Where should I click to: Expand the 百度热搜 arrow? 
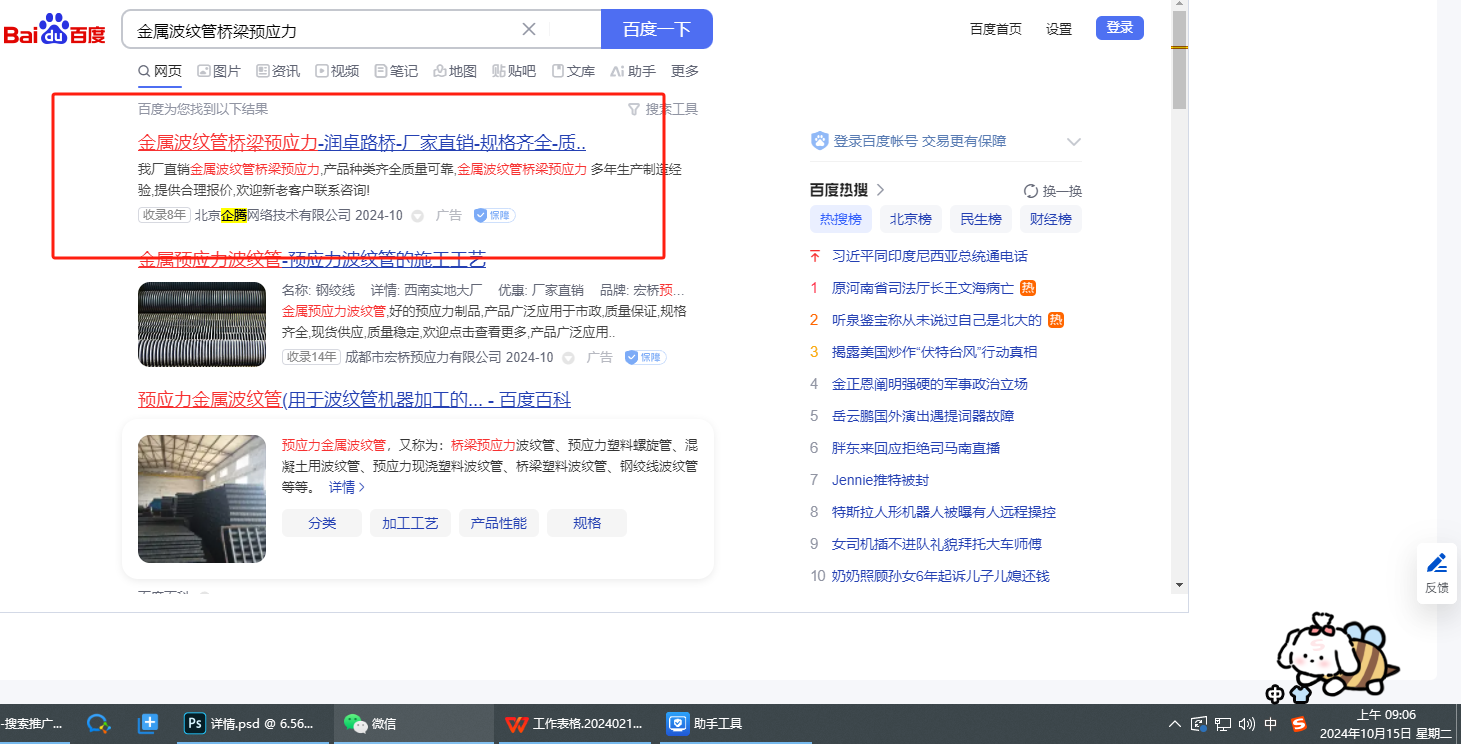point(881,190)
